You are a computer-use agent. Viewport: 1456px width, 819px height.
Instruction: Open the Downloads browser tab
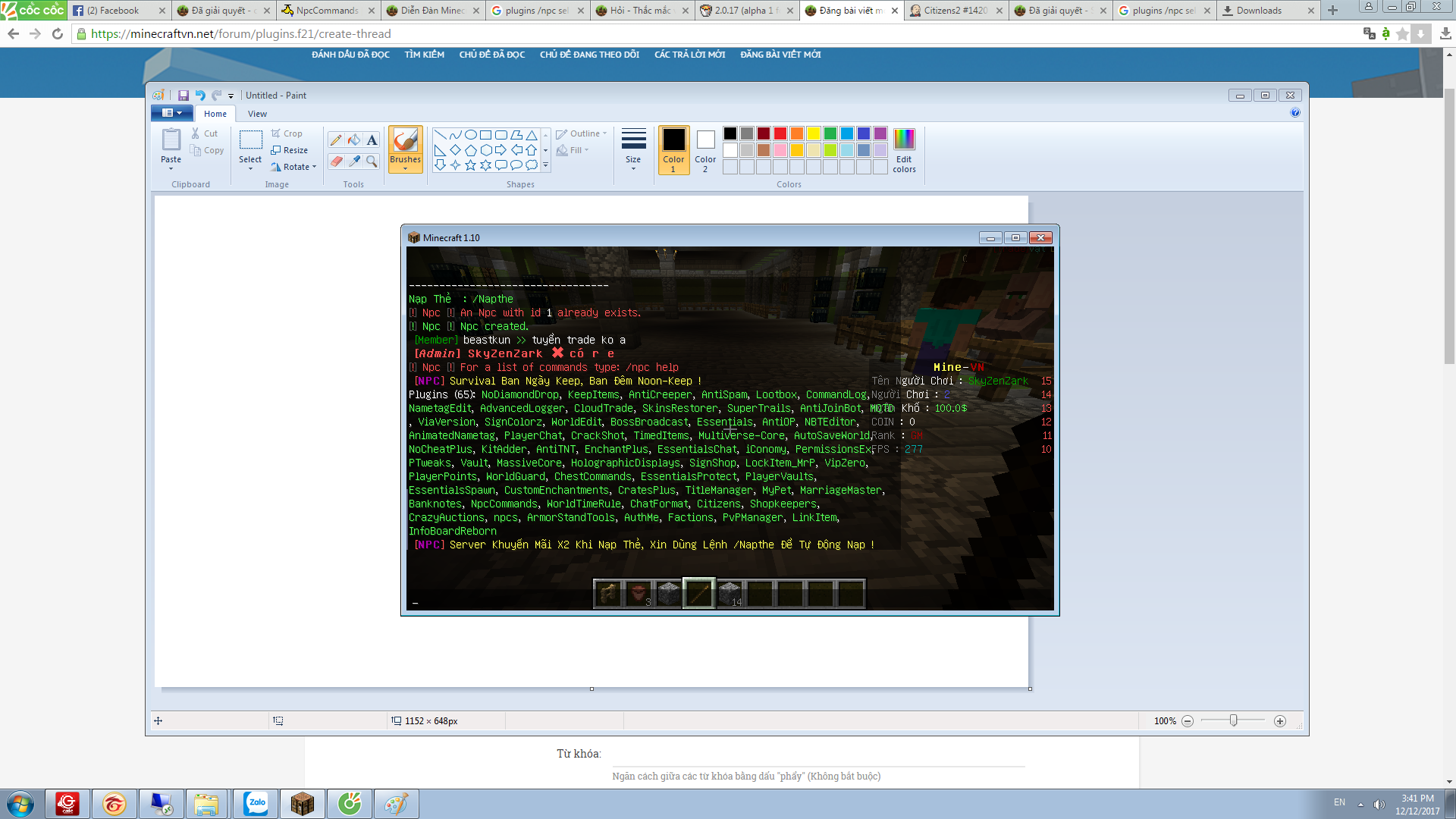pyautogui.click(x=1259, y=11)
